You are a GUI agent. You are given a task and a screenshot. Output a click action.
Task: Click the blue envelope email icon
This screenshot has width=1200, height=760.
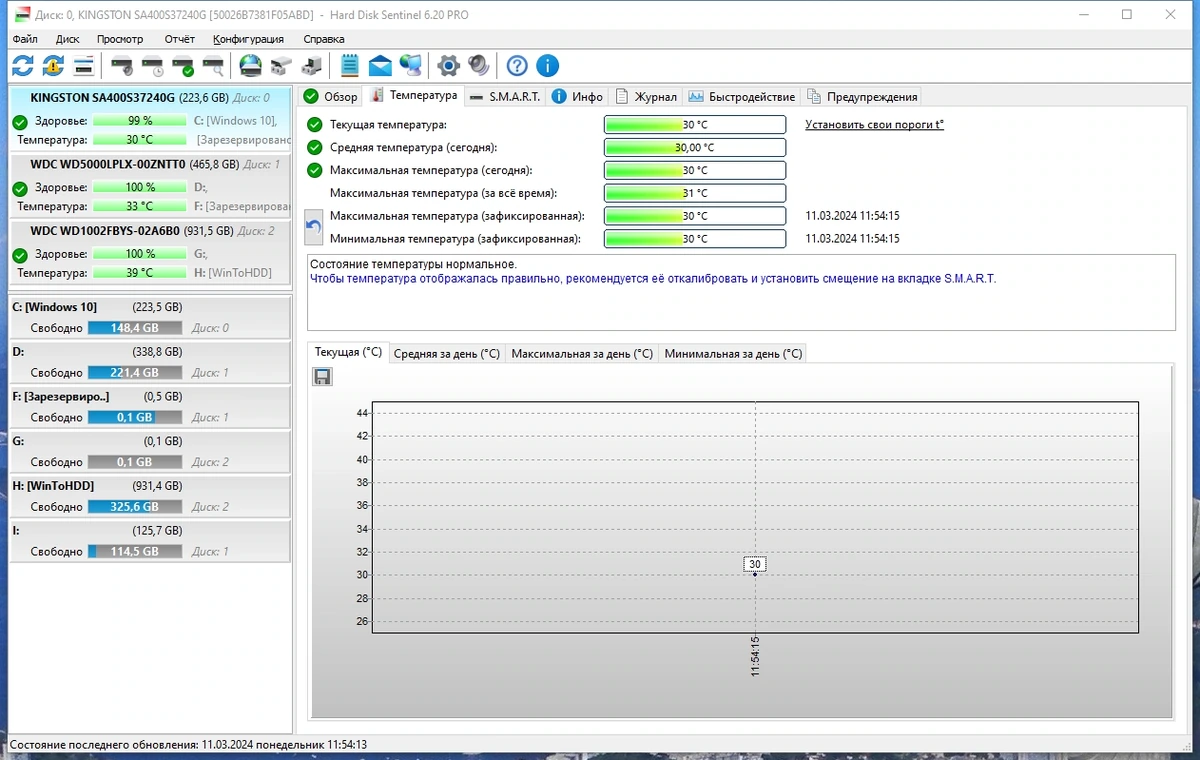[380, 66]
